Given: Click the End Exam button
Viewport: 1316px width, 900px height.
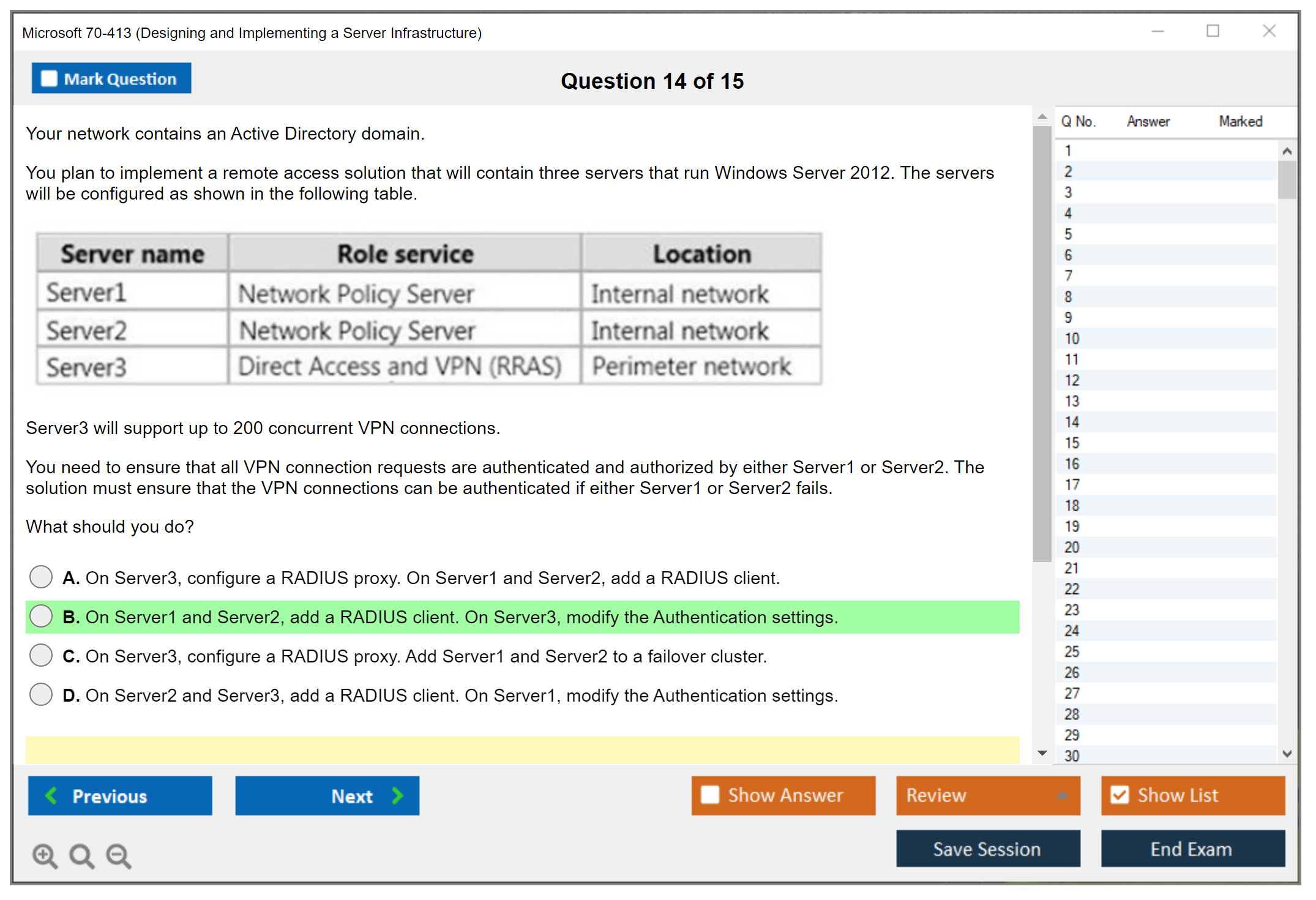Looking at the screenshot, I should coord(1192,849).
